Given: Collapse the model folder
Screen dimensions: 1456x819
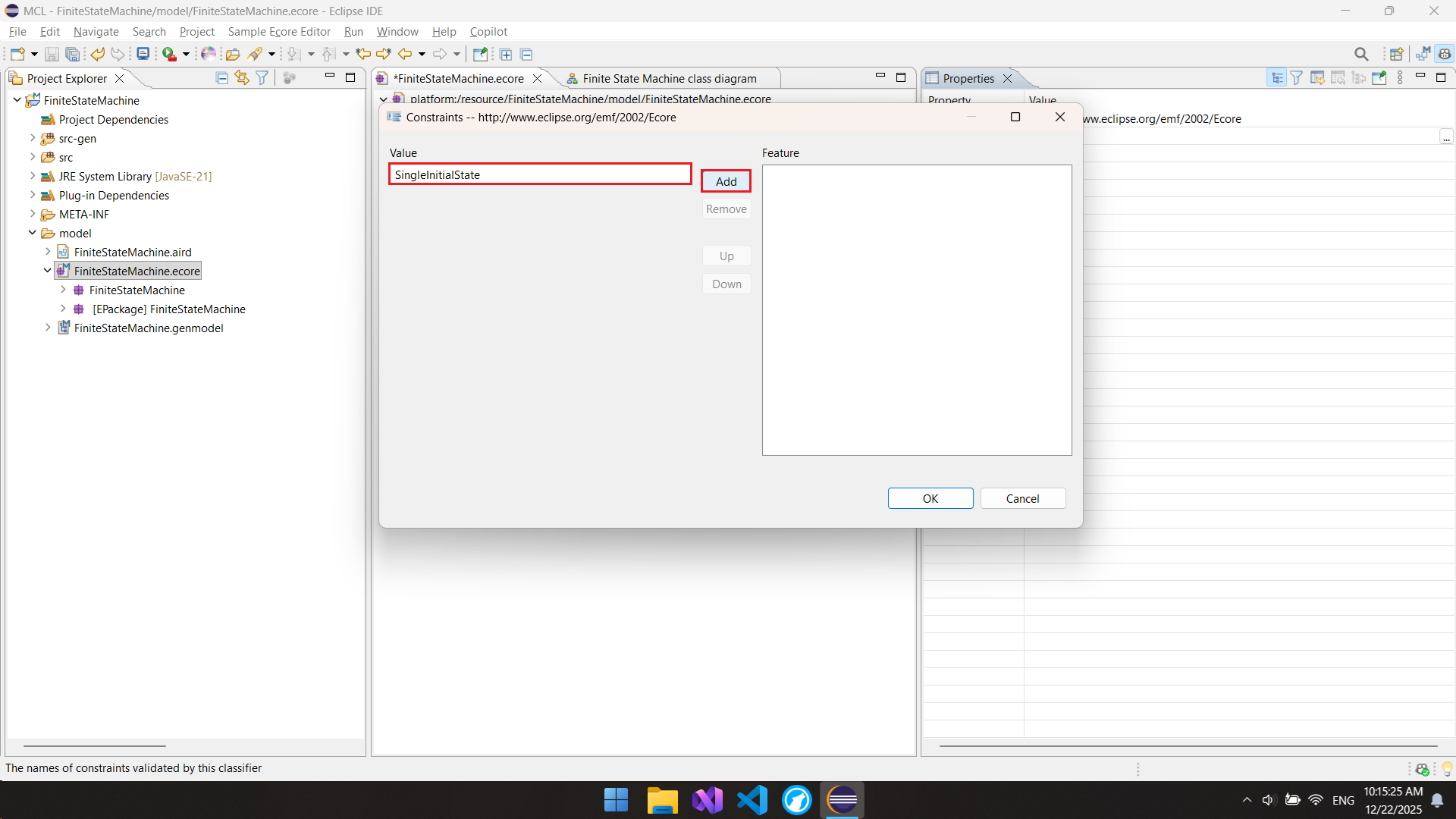Looking at the screenshot, I should point(33,233).
